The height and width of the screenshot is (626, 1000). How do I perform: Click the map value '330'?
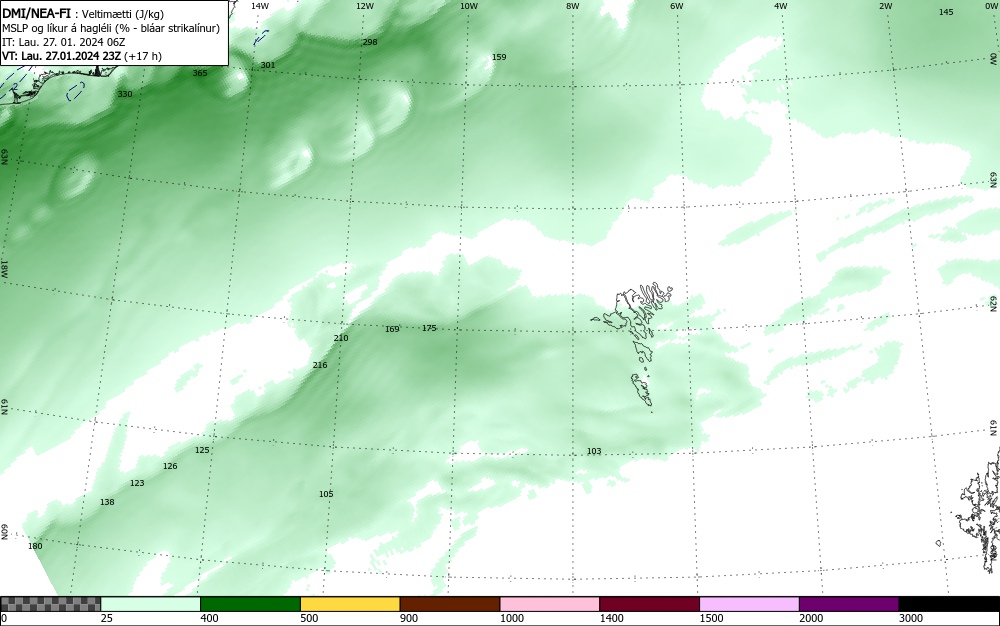125,94
